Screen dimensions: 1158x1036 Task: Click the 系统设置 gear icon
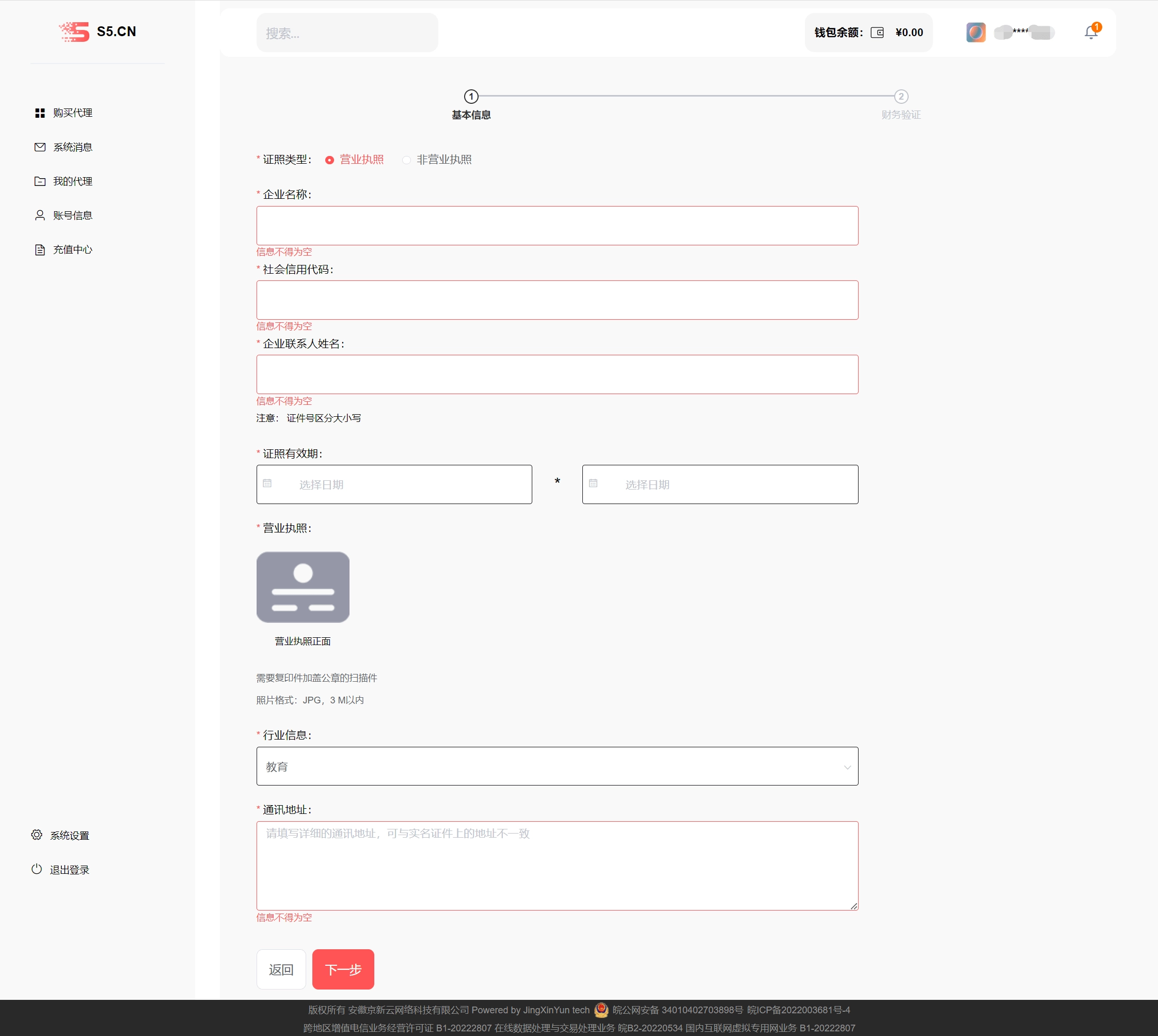(x=37, y=835)
